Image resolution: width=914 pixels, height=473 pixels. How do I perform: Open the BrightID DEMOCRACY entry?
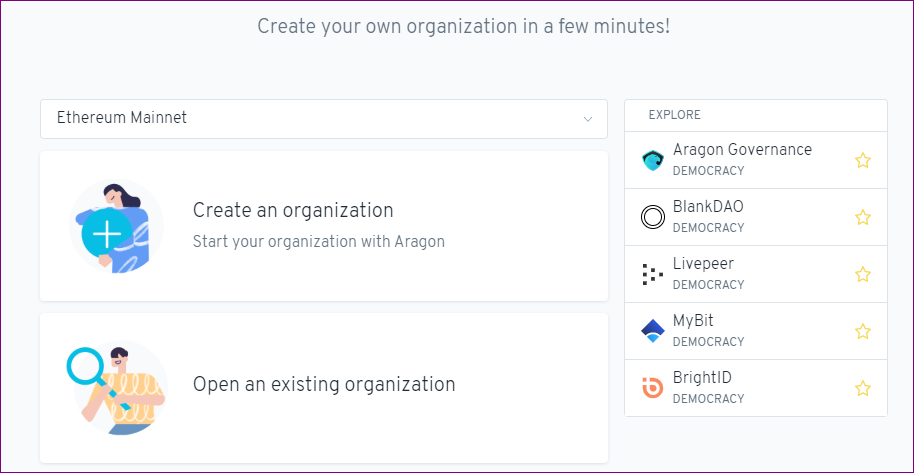[x=755, y=388]
